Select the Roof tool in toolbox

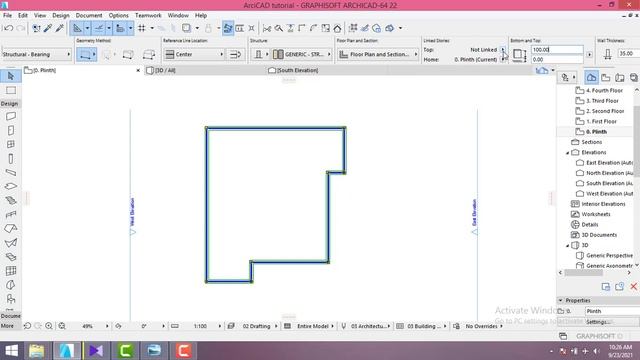click(x=11, y=229)
